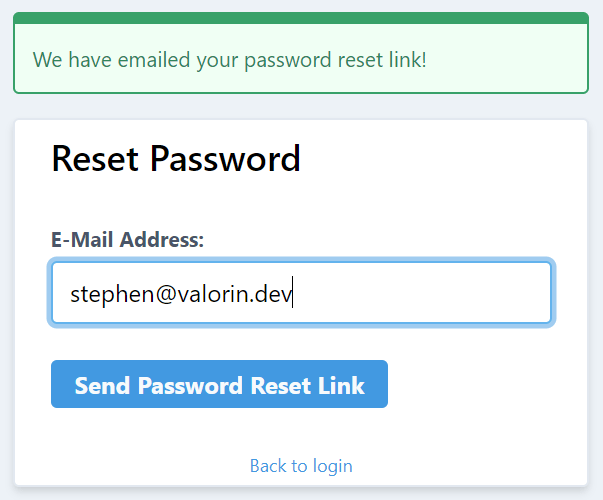Place cursor in stephen@valorin.dev text
The height and width of the screenshot is (500, 603).
[181, 294]
